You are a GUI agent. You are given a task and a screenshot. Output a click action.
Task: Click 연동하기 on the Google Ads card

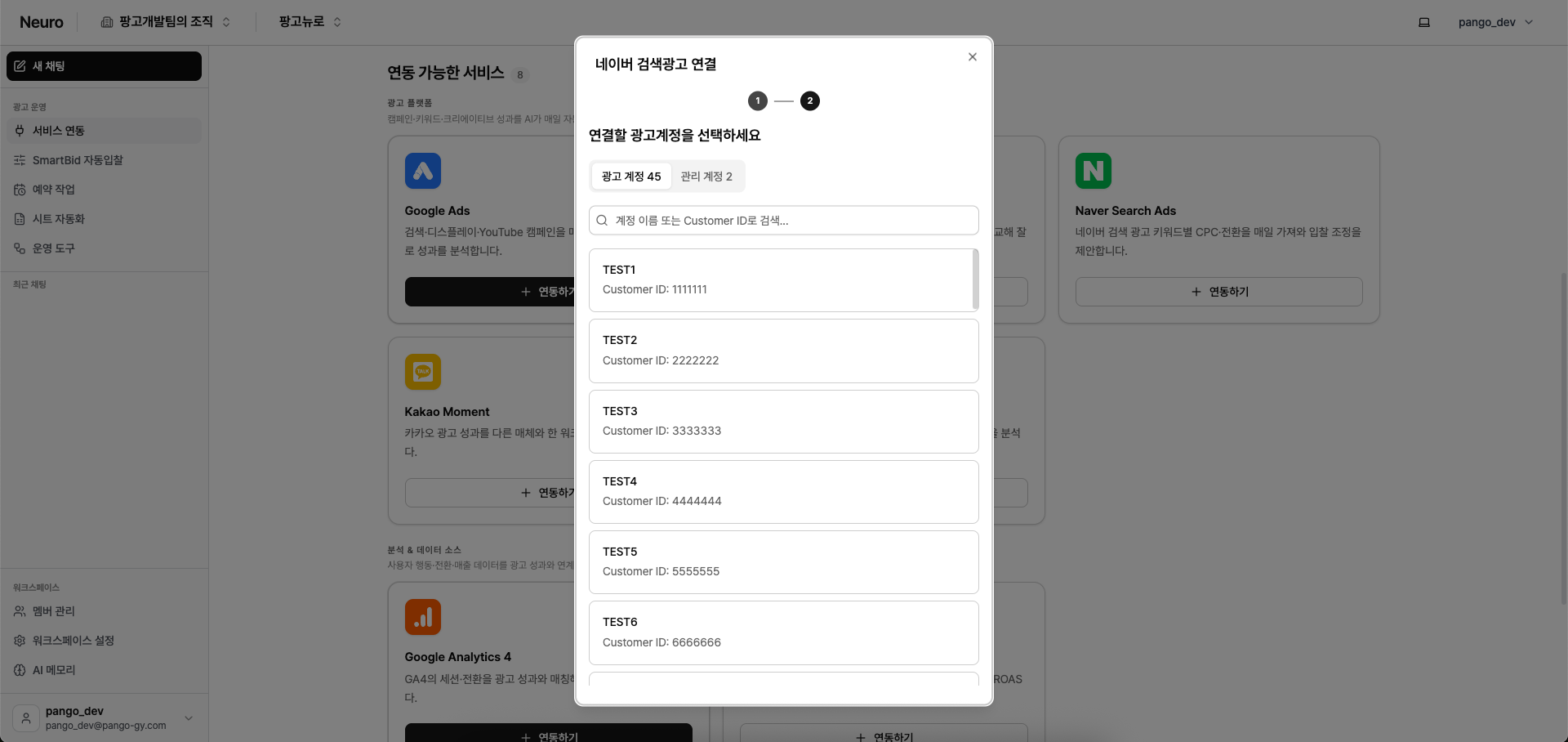click(490, 292)
